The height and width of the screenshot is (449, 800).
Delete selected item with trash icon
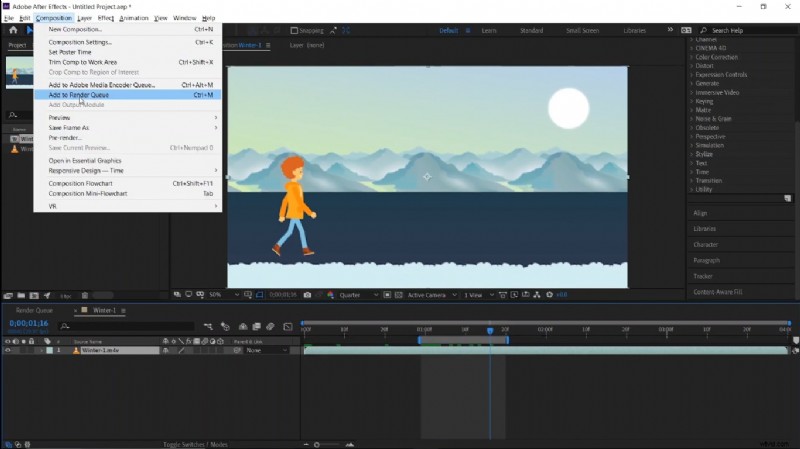[x=85, y=295]
